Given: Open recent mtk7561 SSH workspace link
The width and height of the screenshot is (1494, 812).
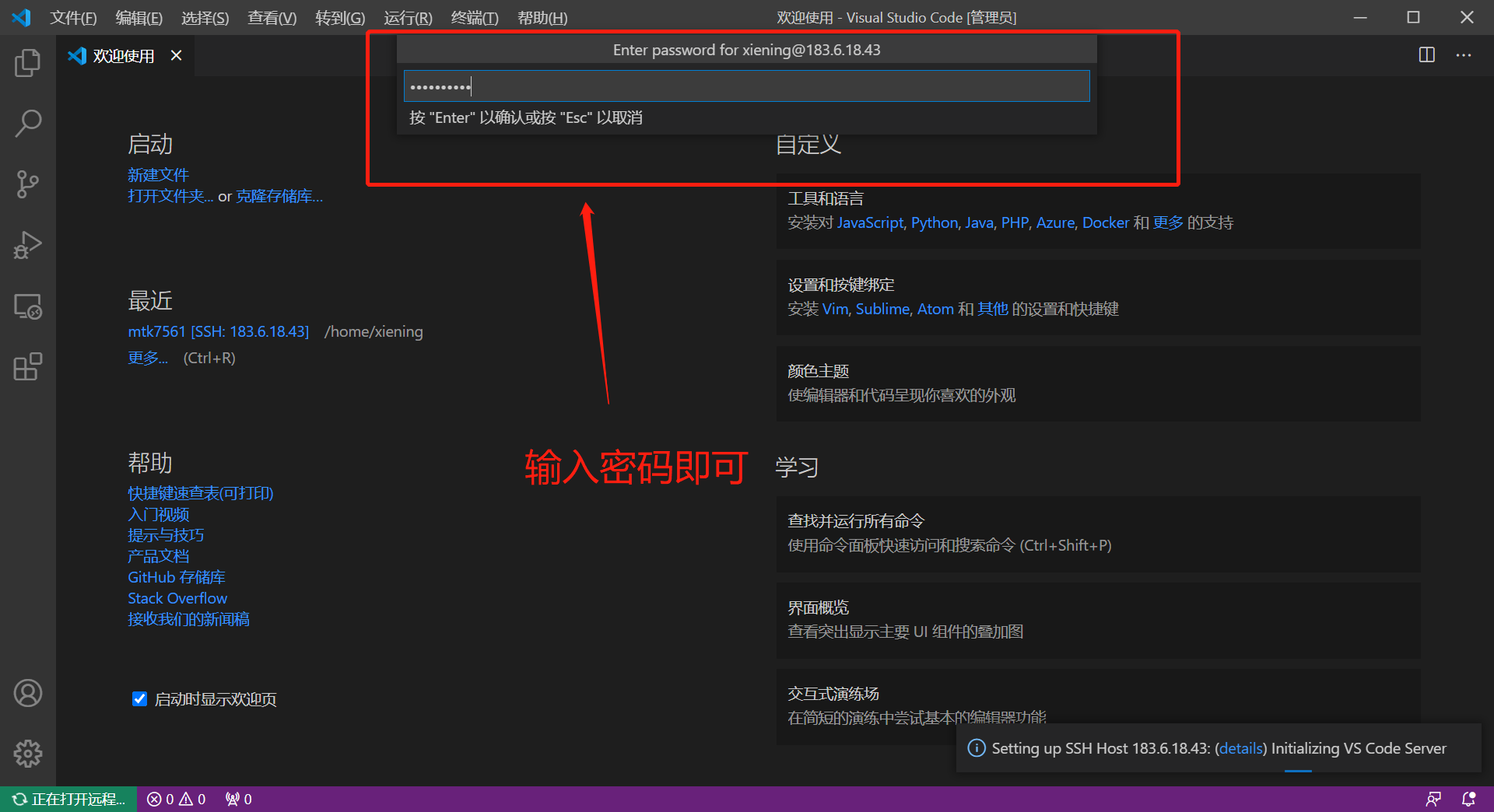Looking at the screenshot, I should tap(219, 331).
